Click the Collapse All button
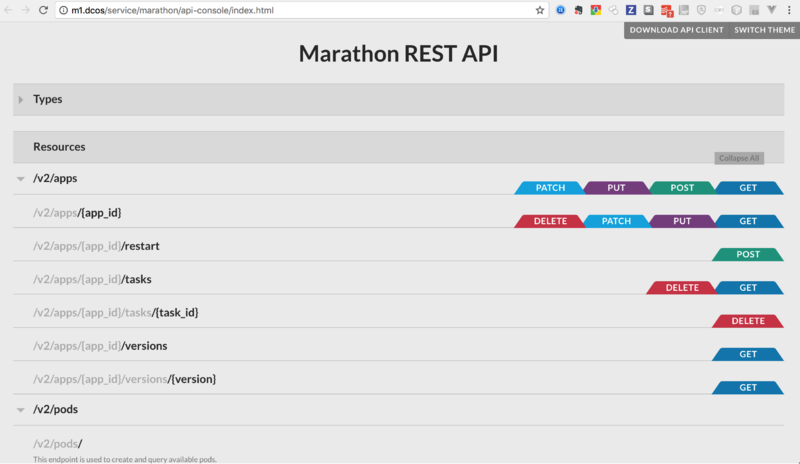 click(738, 158)
